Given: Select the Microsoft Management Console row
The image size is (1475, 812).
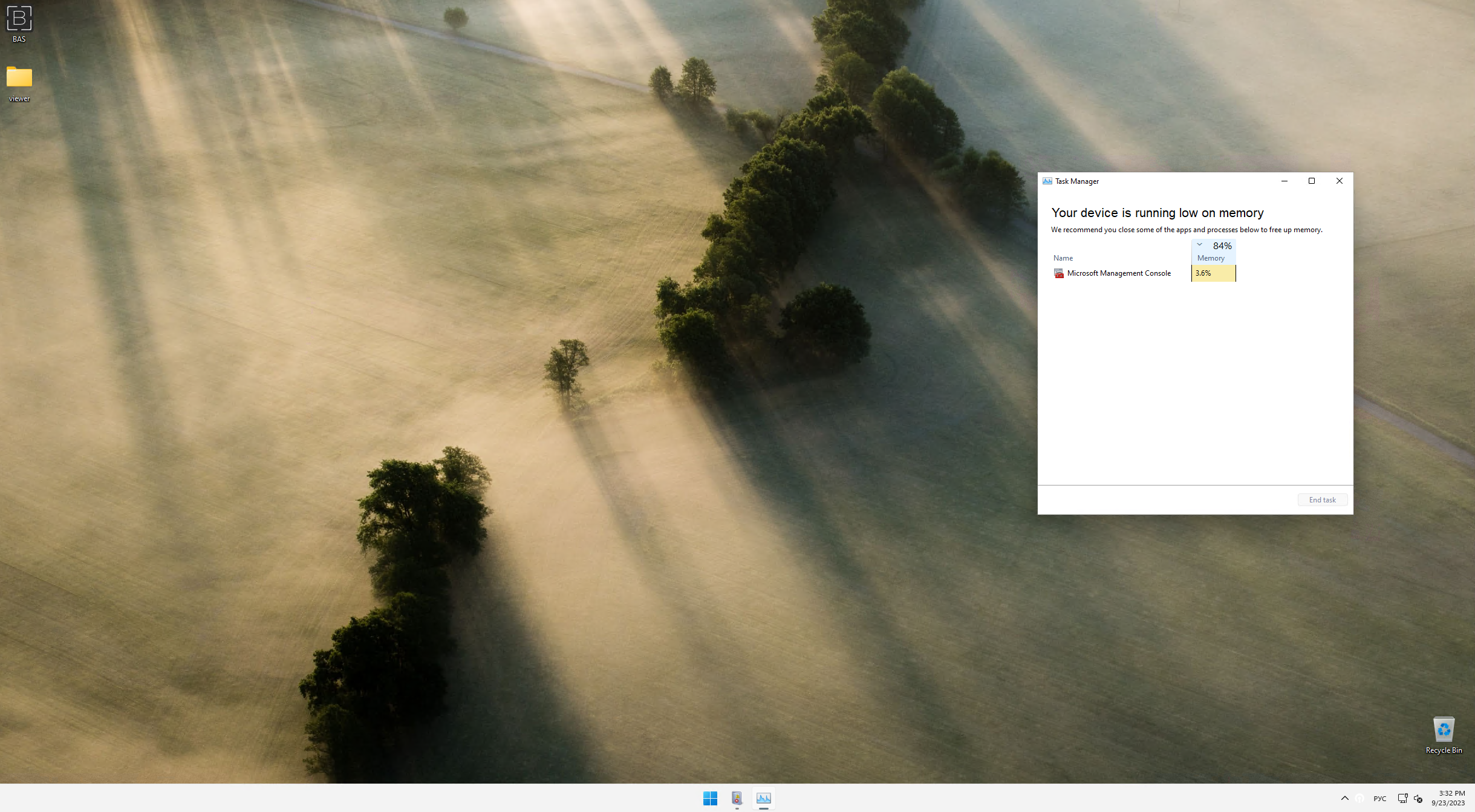Looking at the screenshot, I should tap(1119, 273).
